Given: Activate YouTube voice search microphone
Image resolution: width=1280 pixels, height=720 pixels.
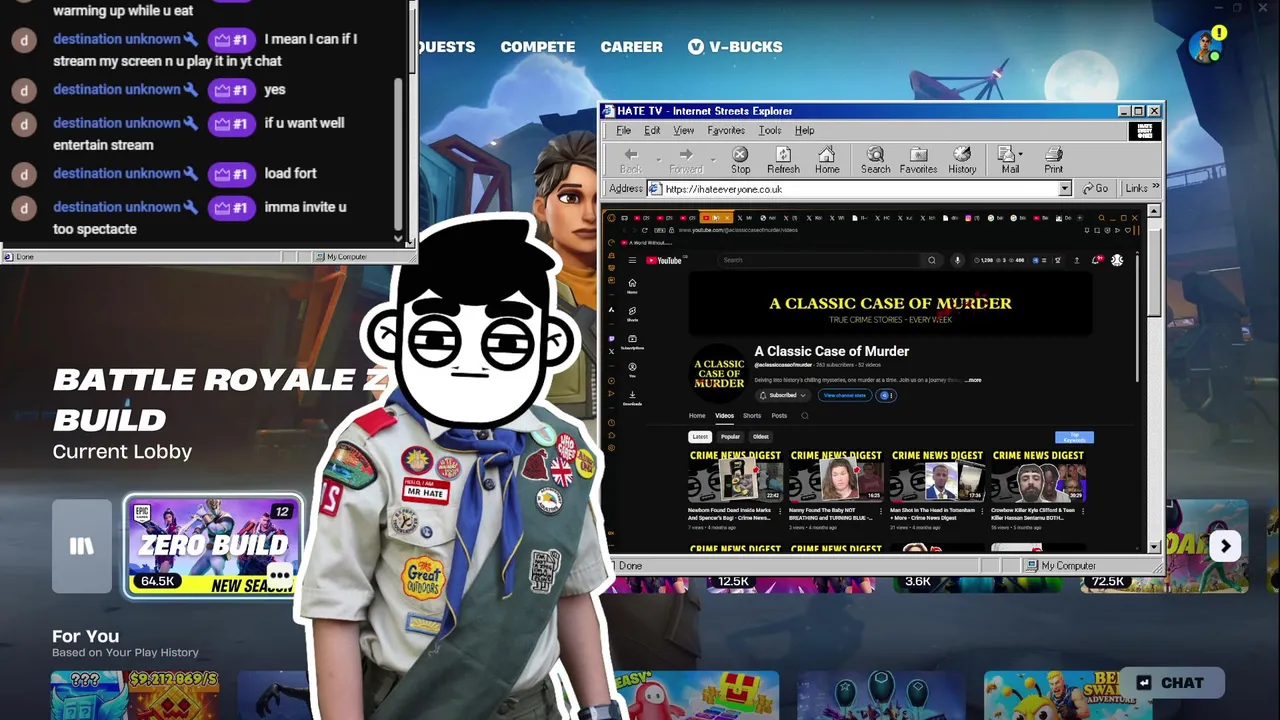Looking at the screenshot, I should (957, 260).
